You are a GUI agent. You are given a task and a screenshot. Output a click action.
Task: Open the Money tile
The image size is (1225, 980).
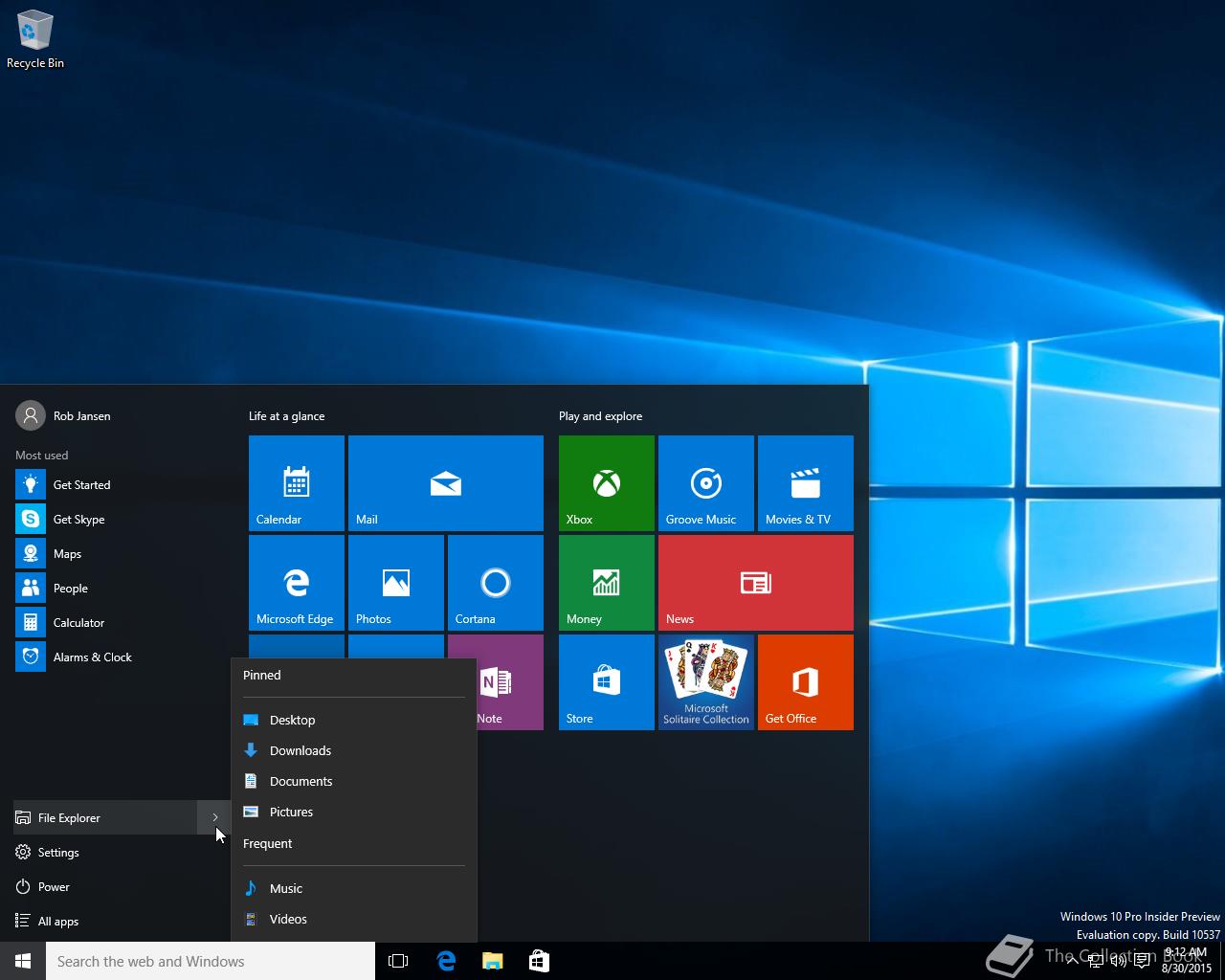(x=607, y=583)
